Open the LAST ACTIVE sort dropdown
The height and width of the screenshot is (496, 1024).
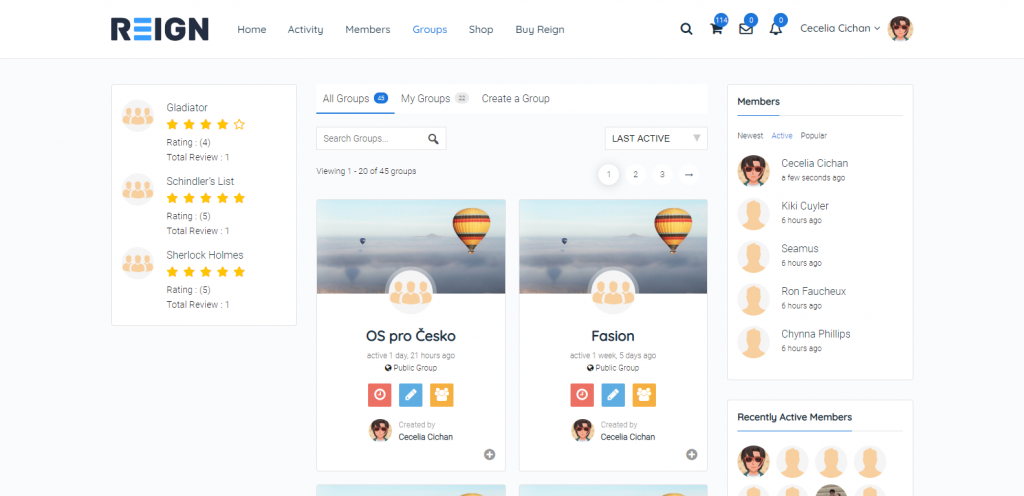point(656,138)
